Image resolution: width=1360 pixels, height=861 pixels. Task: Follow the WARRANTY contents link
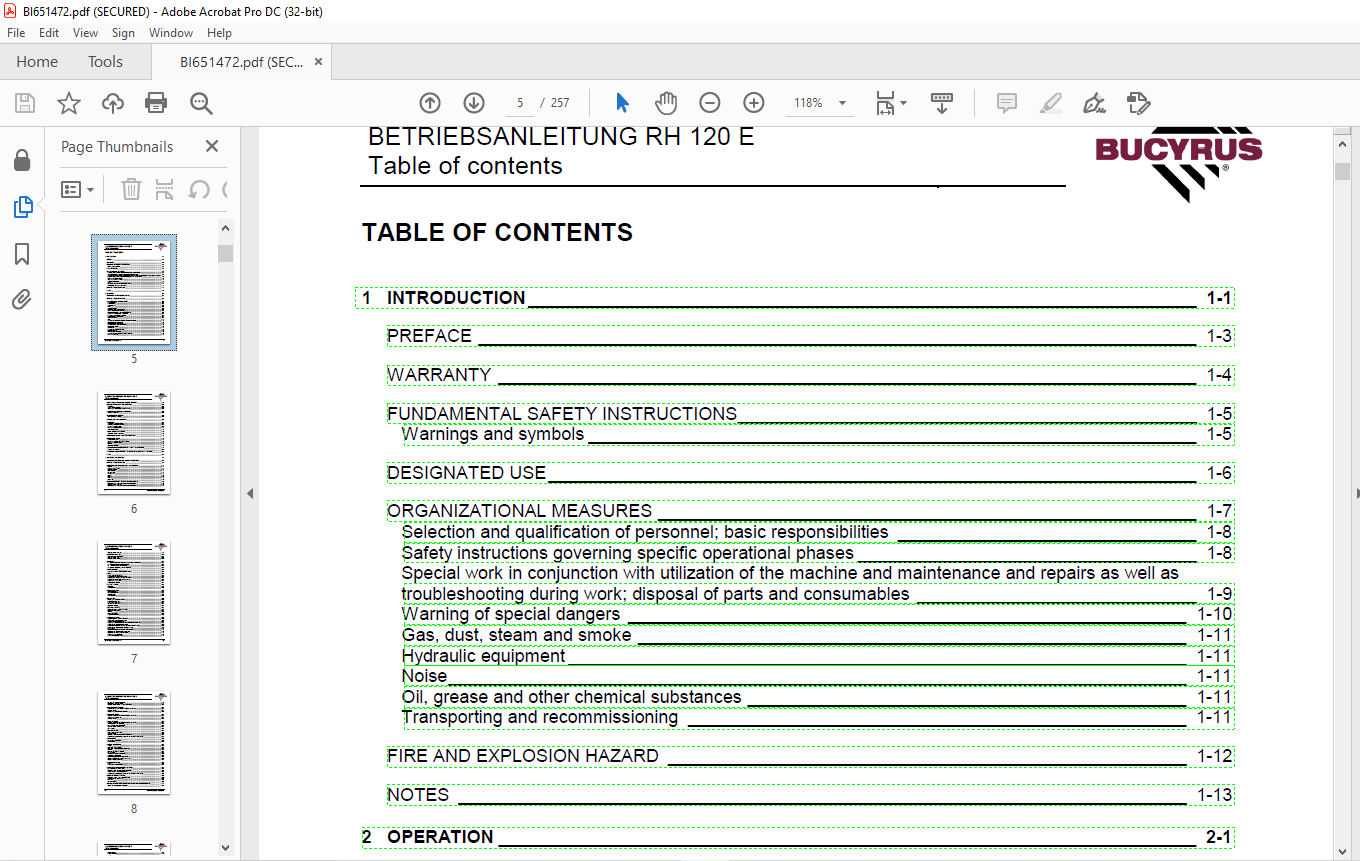tap(811, 375)
